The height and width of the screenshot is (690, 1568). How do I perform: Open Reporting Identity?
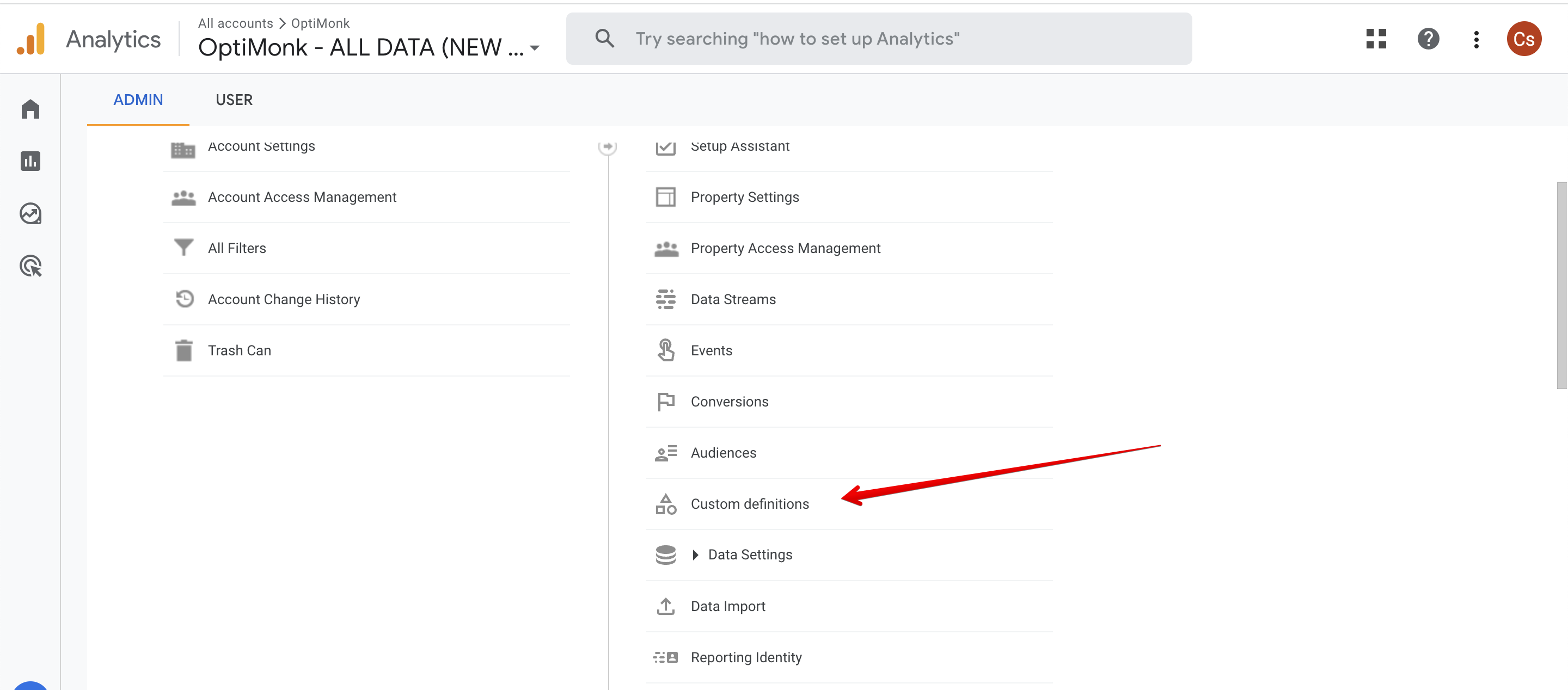[746, 657]
